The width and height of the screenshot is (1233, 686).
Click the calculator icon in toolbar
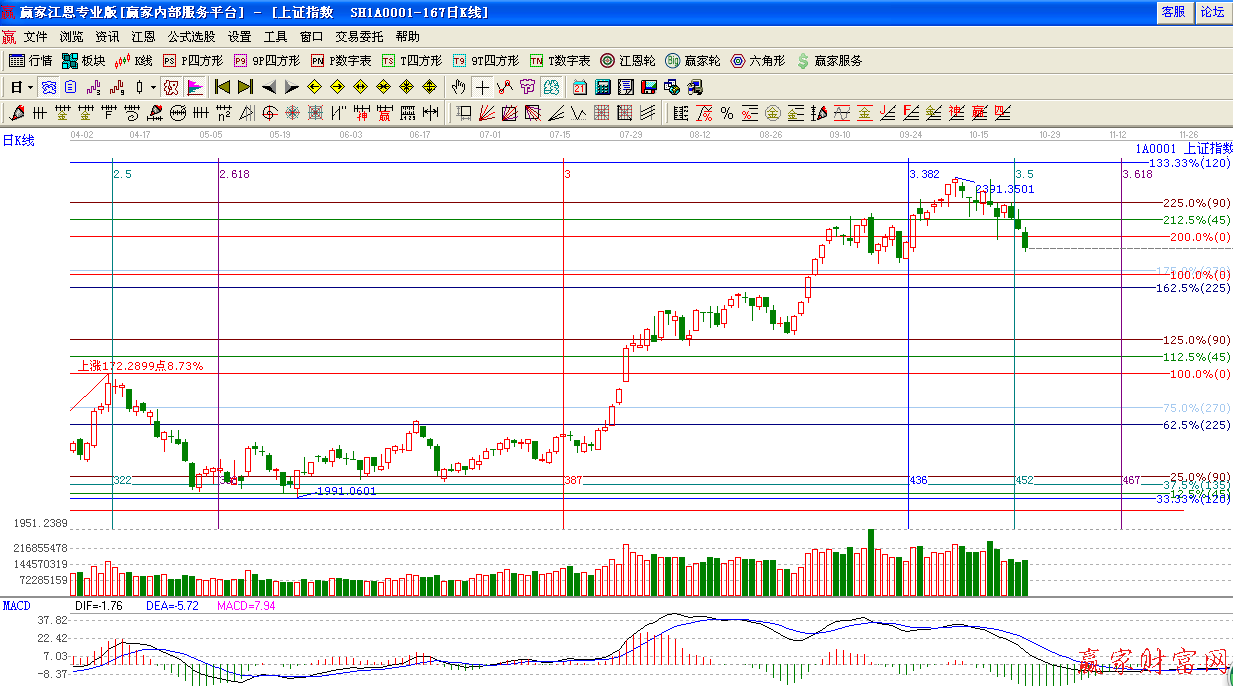603,87
